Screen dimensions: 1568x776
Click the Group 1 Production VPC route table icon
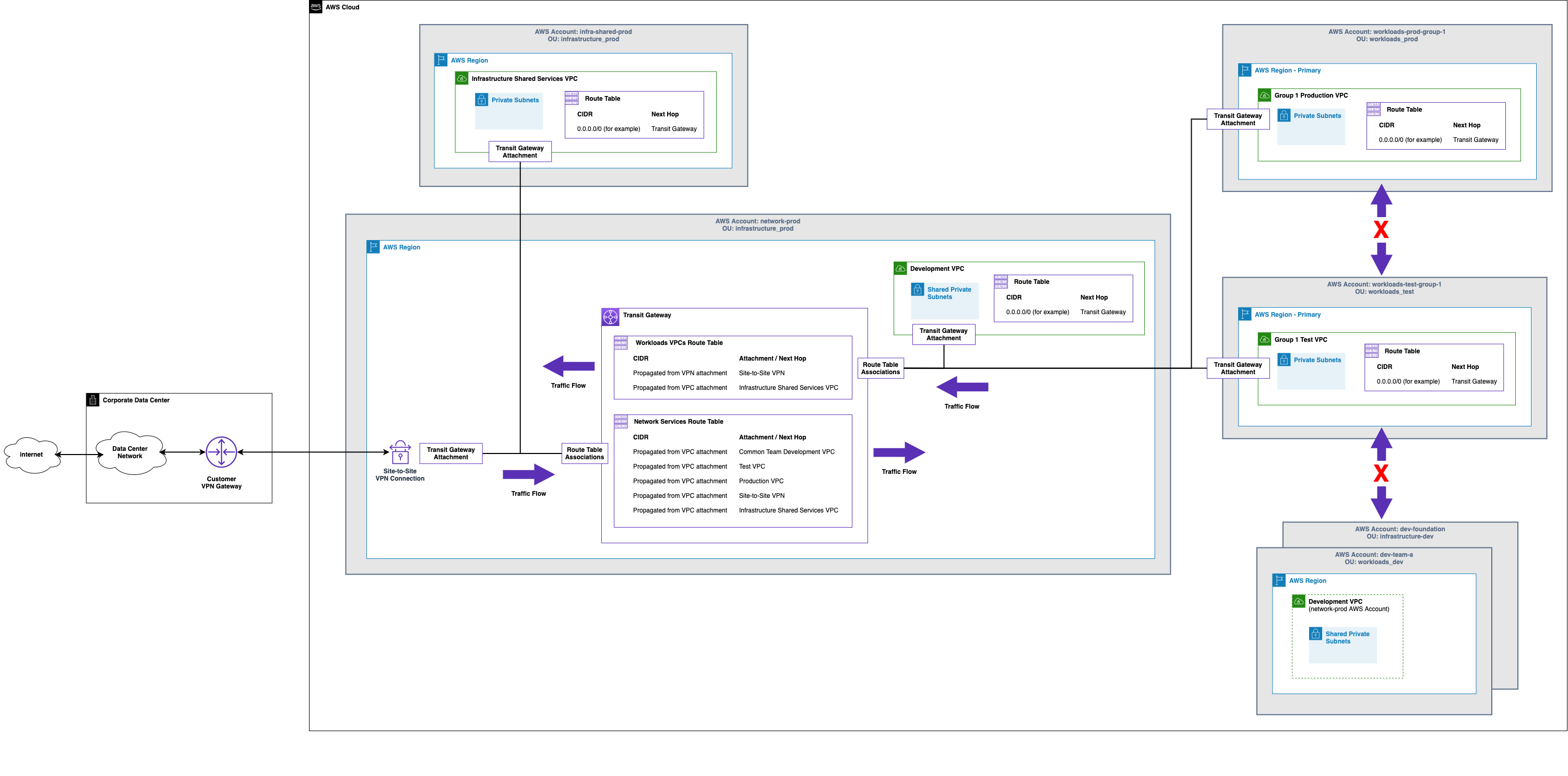(x=1373, y=110)
